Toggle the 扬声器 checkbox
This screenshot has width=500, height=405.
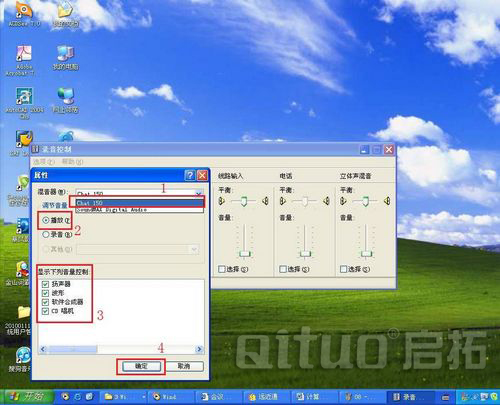(x=45, y=284)
